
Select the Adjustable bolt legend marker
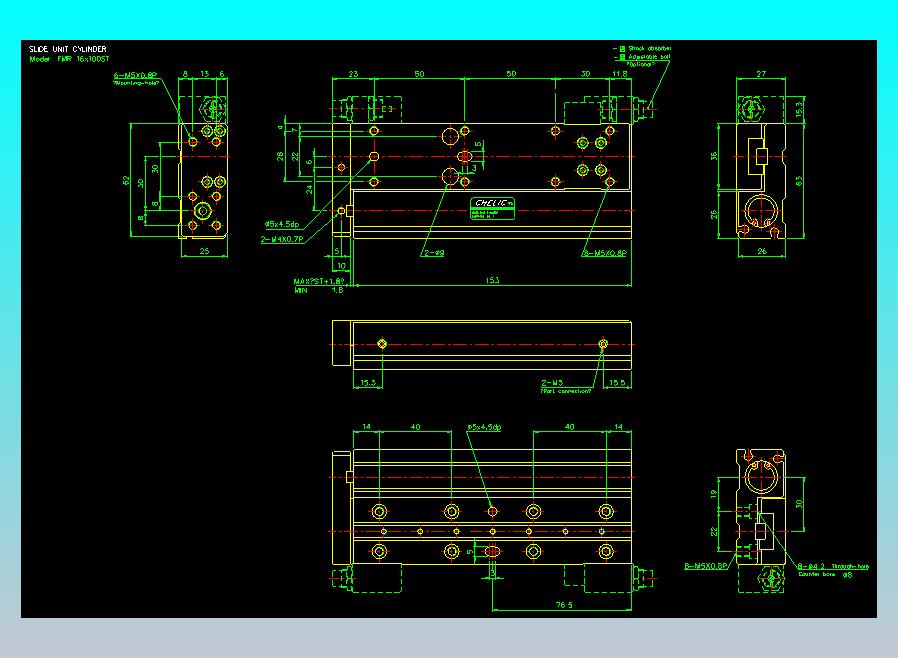tap(623, 57)
